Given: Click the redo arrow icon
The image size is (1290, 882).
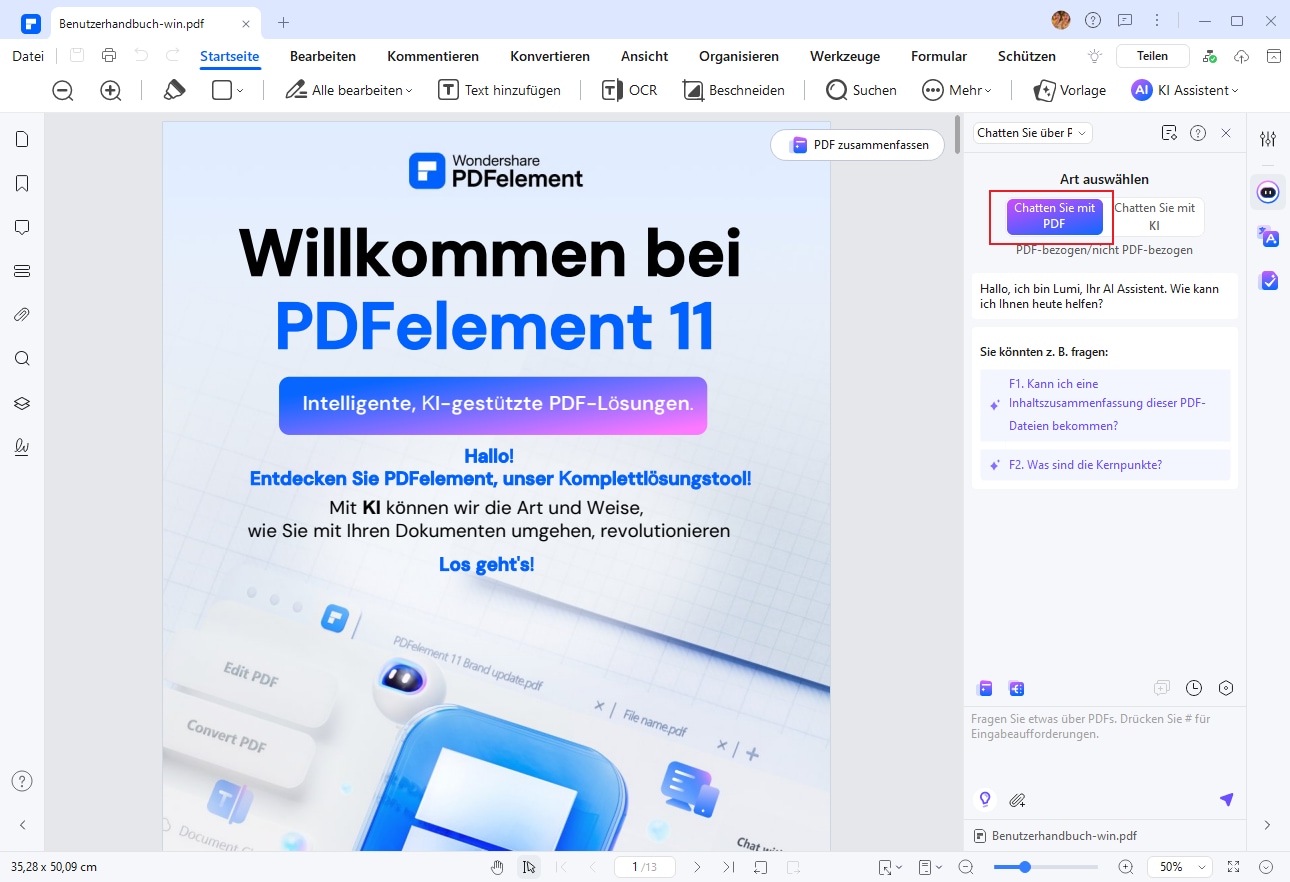Looking at the screenshot, I should 173,56.
